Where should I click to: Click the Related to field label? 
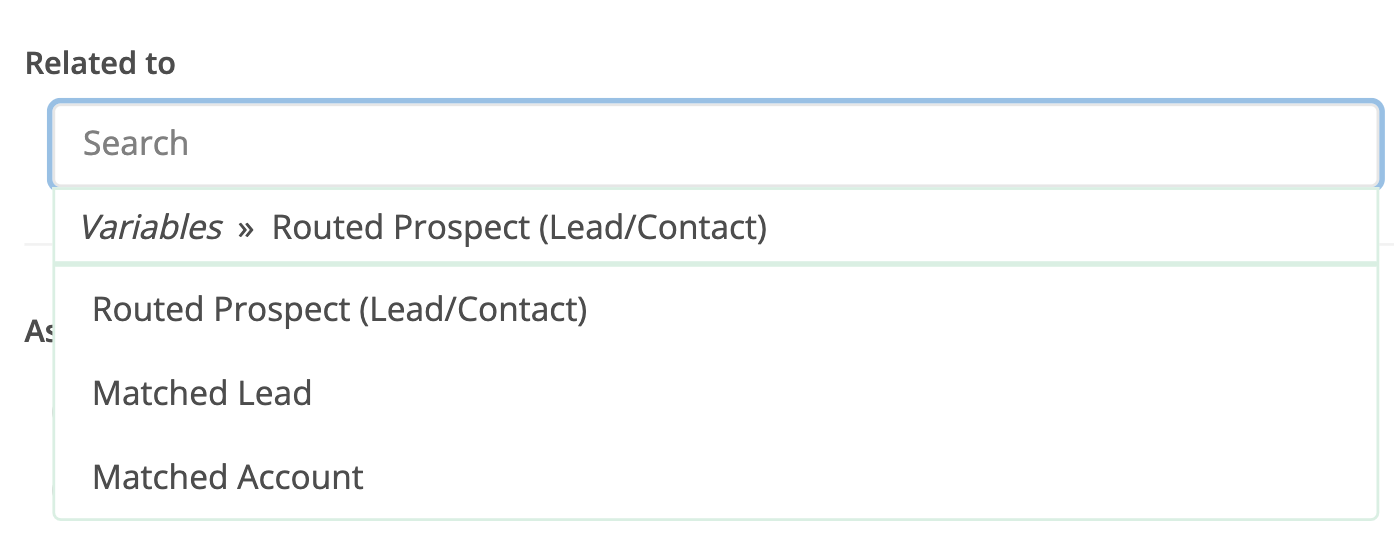[100, 63]
